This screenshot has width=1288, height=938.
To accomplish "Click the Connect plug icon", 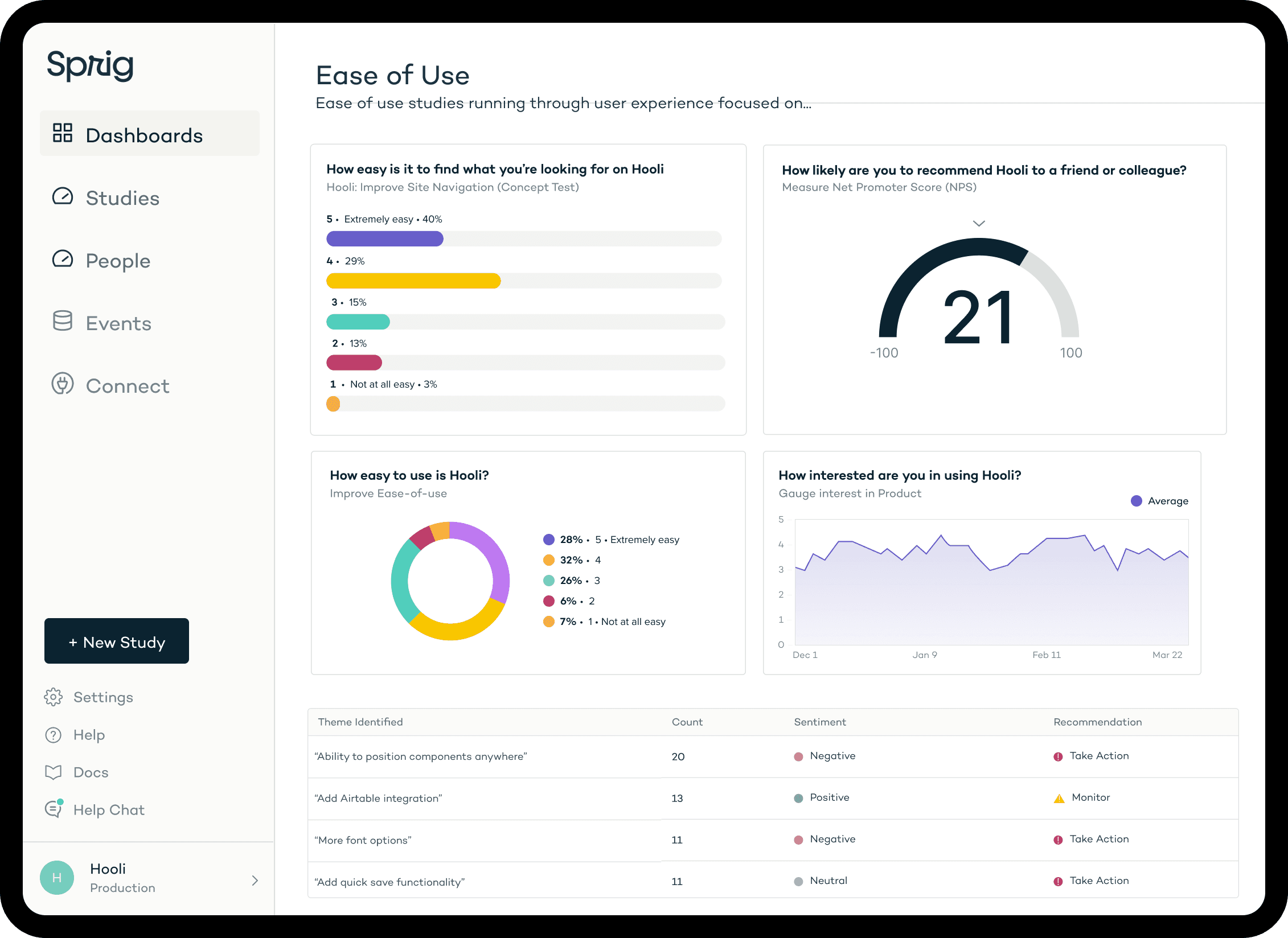I will pos(63,384).
